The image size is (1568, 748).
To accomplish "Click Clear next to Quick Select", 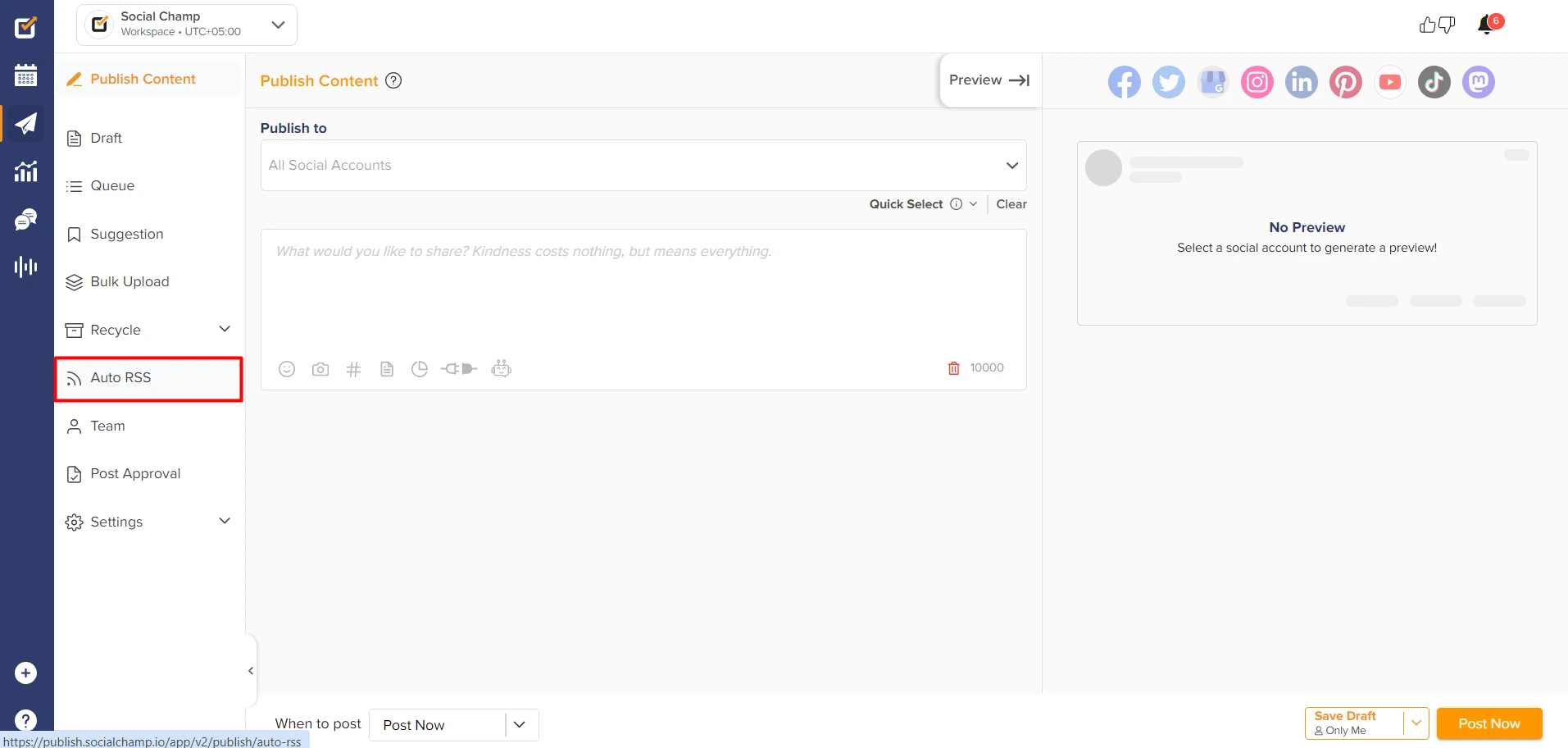I will pyautogui.click(x=1011, y=204).
